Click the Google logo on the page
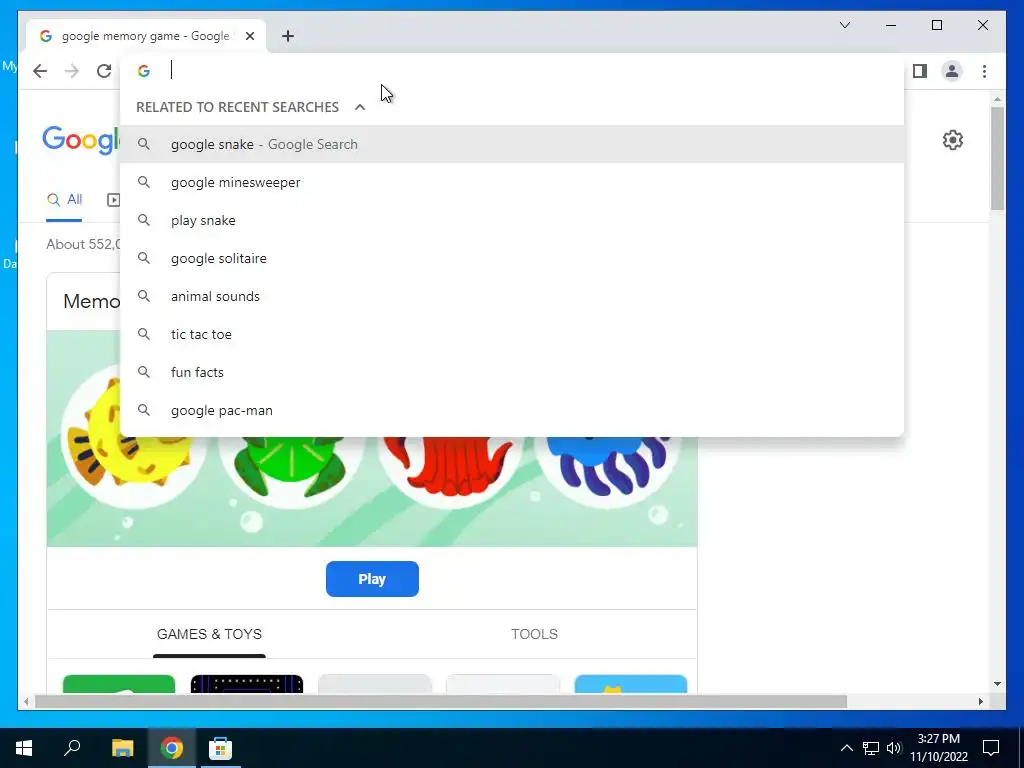 point(81,140)
